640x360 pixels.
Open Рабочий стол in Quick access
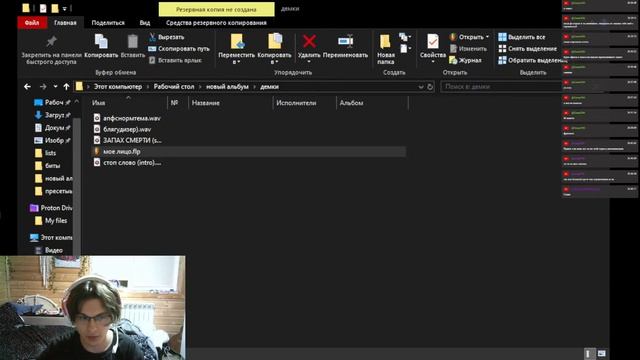point(53,102)
